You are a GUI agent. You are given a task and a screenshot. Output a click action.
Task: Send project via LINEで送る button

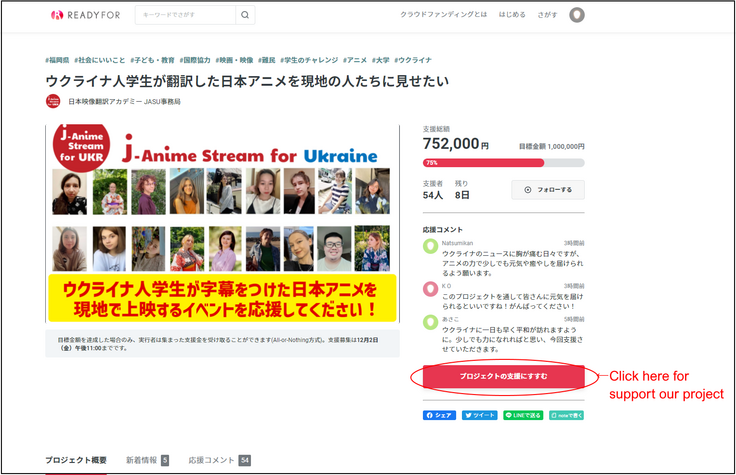524,414
